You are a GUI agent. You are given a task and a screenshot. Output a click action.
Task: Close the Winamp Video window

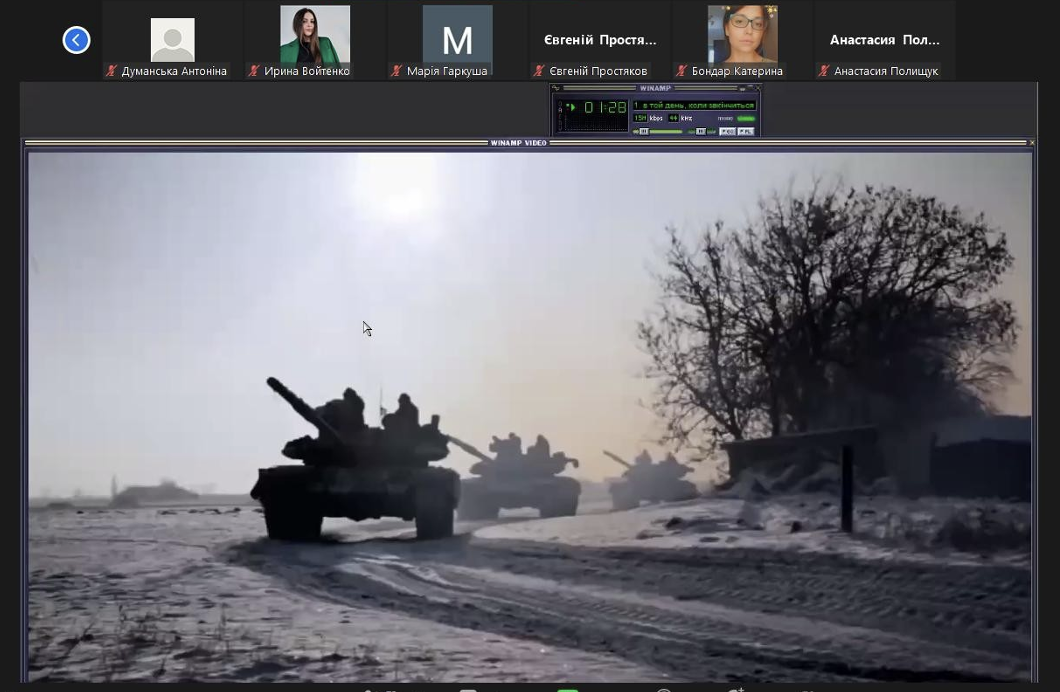coord(1031,143)
